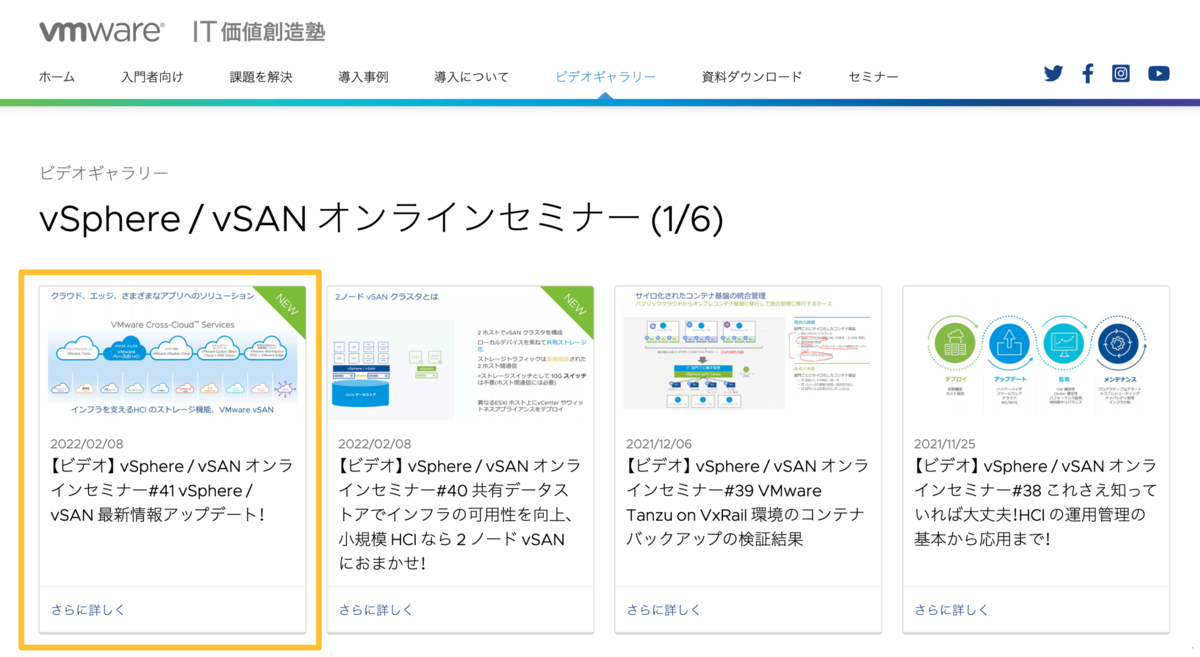Screen dimensions: 1200x657
Task: Select the ビデオギャラリー menu item
Action: (605, 77)
